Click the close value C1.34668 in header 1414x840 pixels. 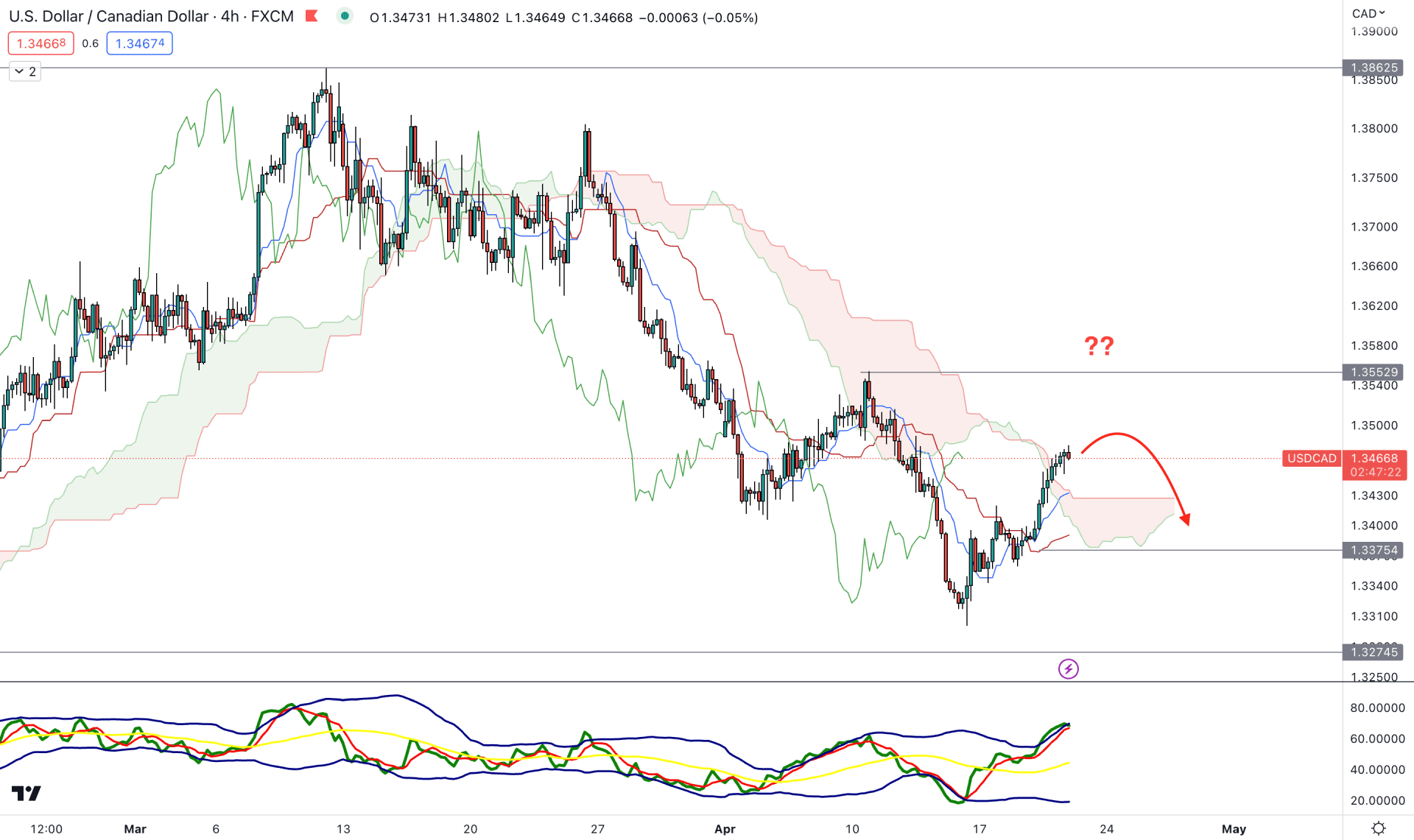coord(602,18)
